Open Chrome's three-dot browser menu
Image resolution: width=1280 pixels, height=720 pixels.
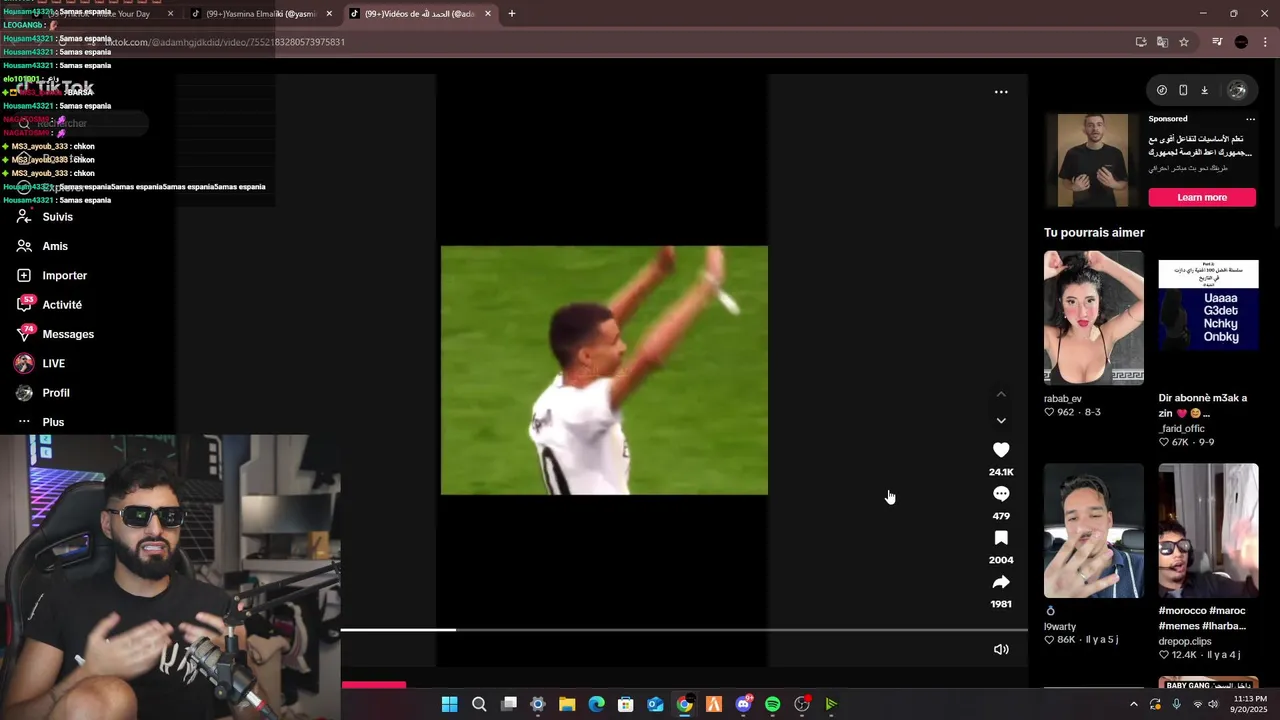tap(1265, 42)
